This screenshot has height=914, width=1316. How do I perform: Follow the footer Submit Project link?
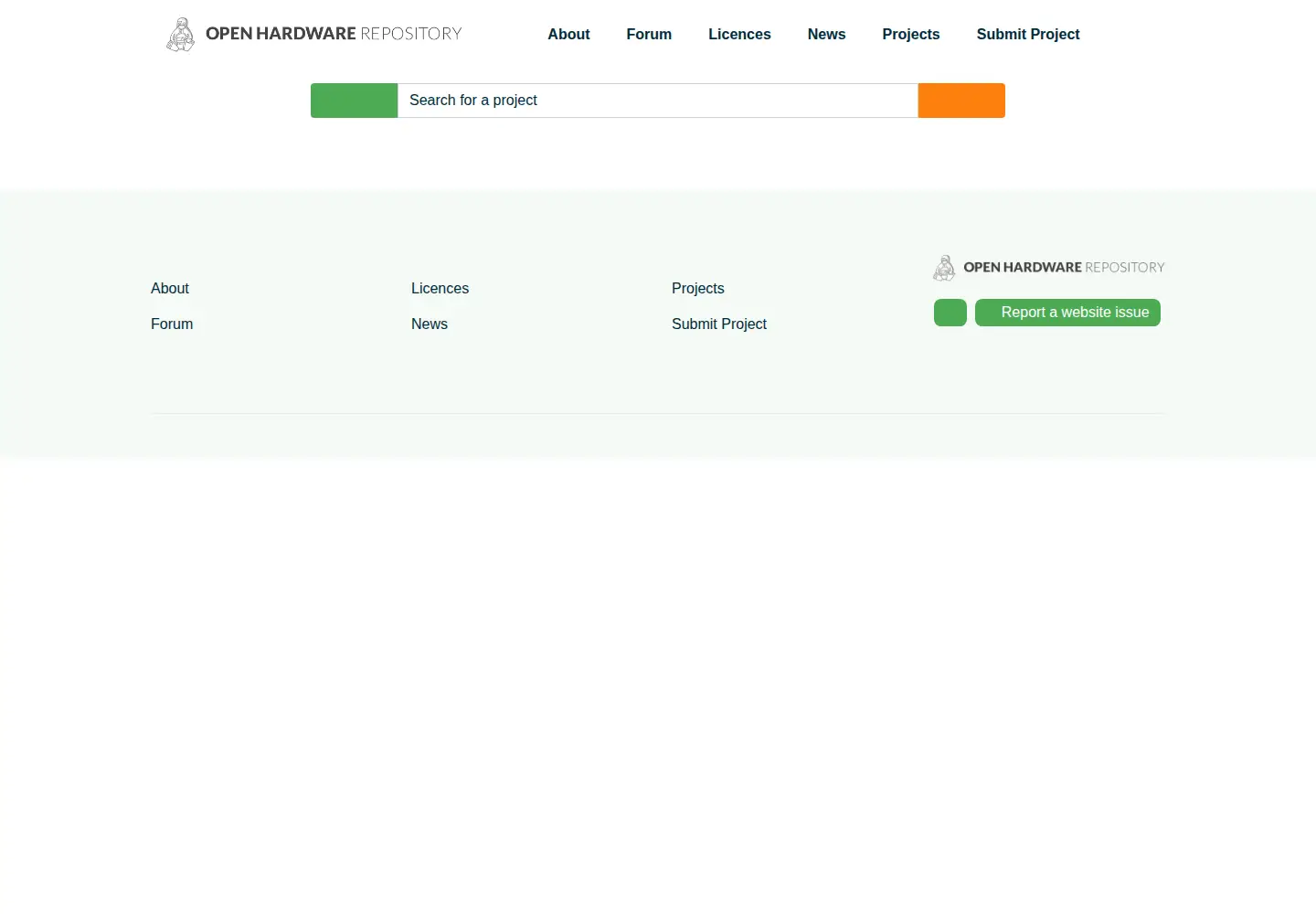click(x=719, y=324)
